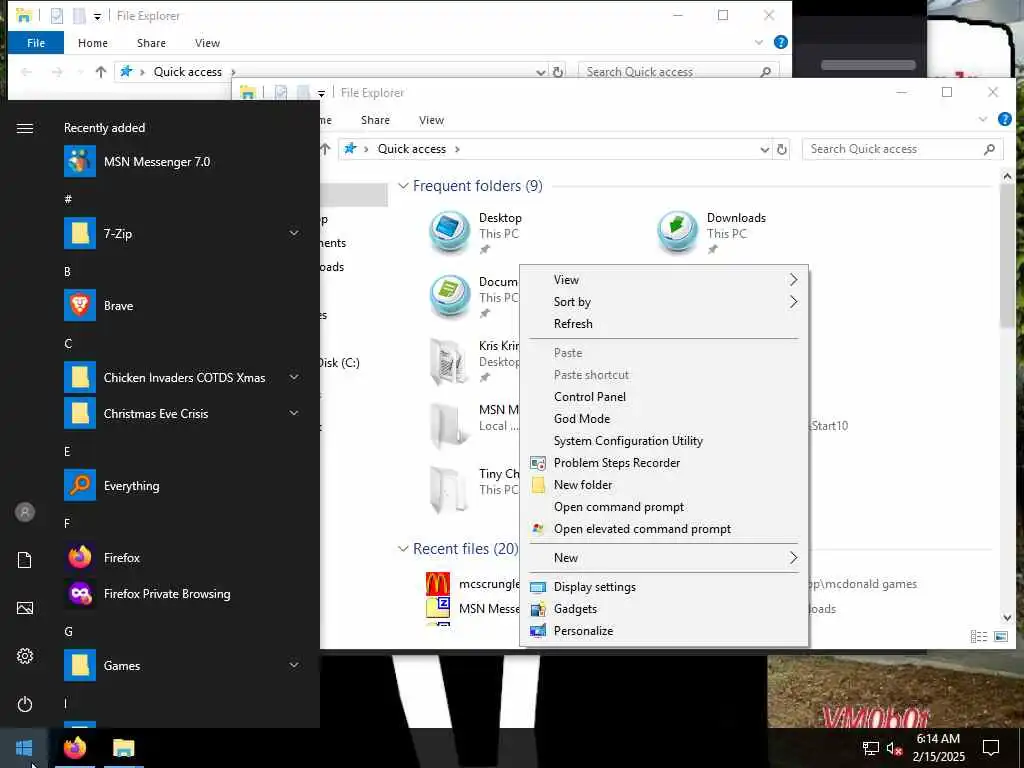Launch Firefox from Start menu list
The width and height of the screenshot is (1024, 768).
pos(183,557)
